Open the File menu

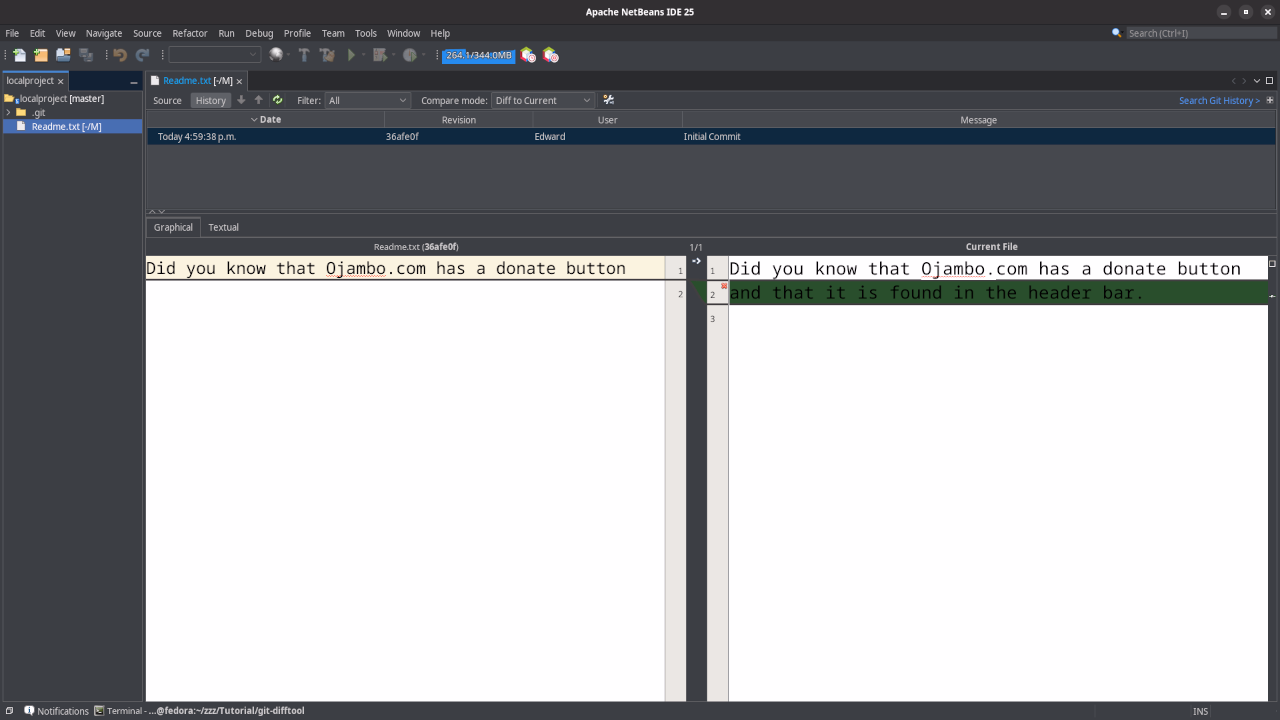click(x=12, y=33)
